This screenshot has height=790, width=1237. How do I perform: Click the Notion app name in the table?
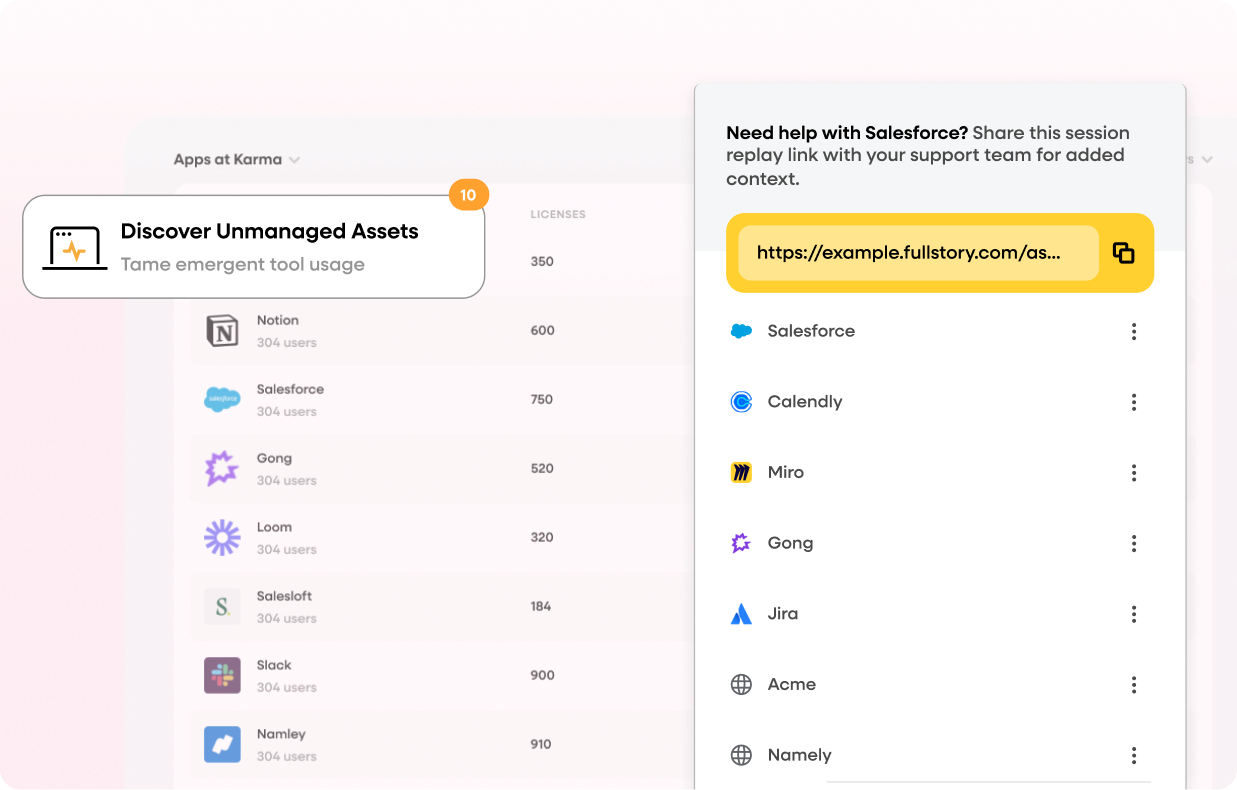click(278, 320)
